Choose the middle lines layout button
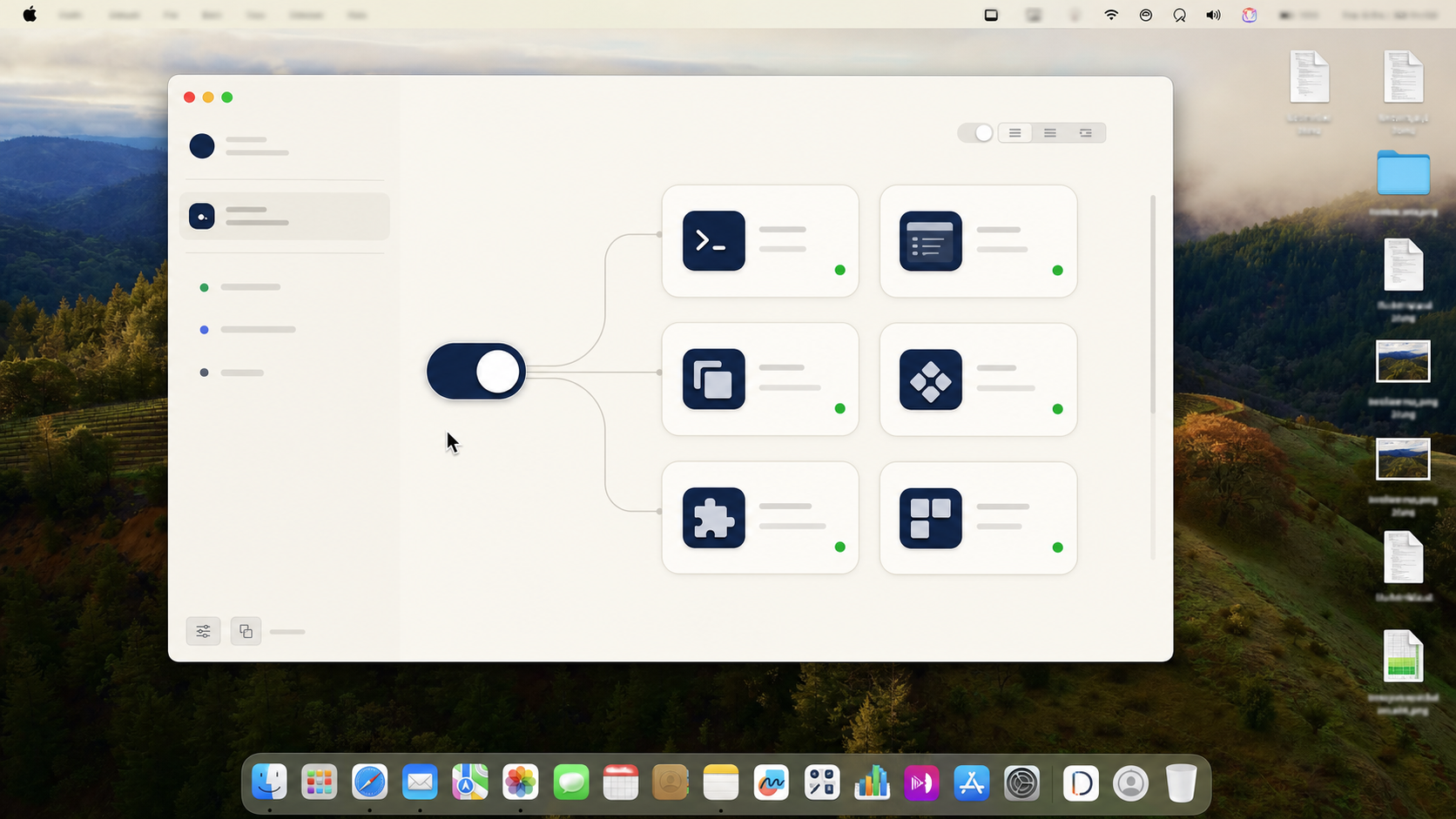Screen dimensions: 1456x819 [x=1050, y=133]
